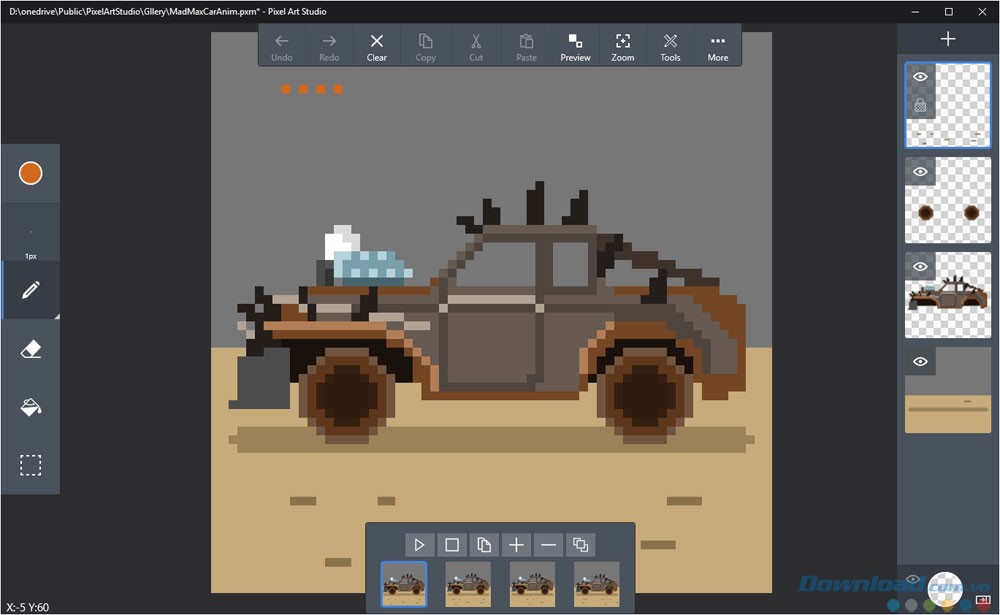Select the Pencil tool
This screenshot has height=615, width=1000.
point(30,290)
